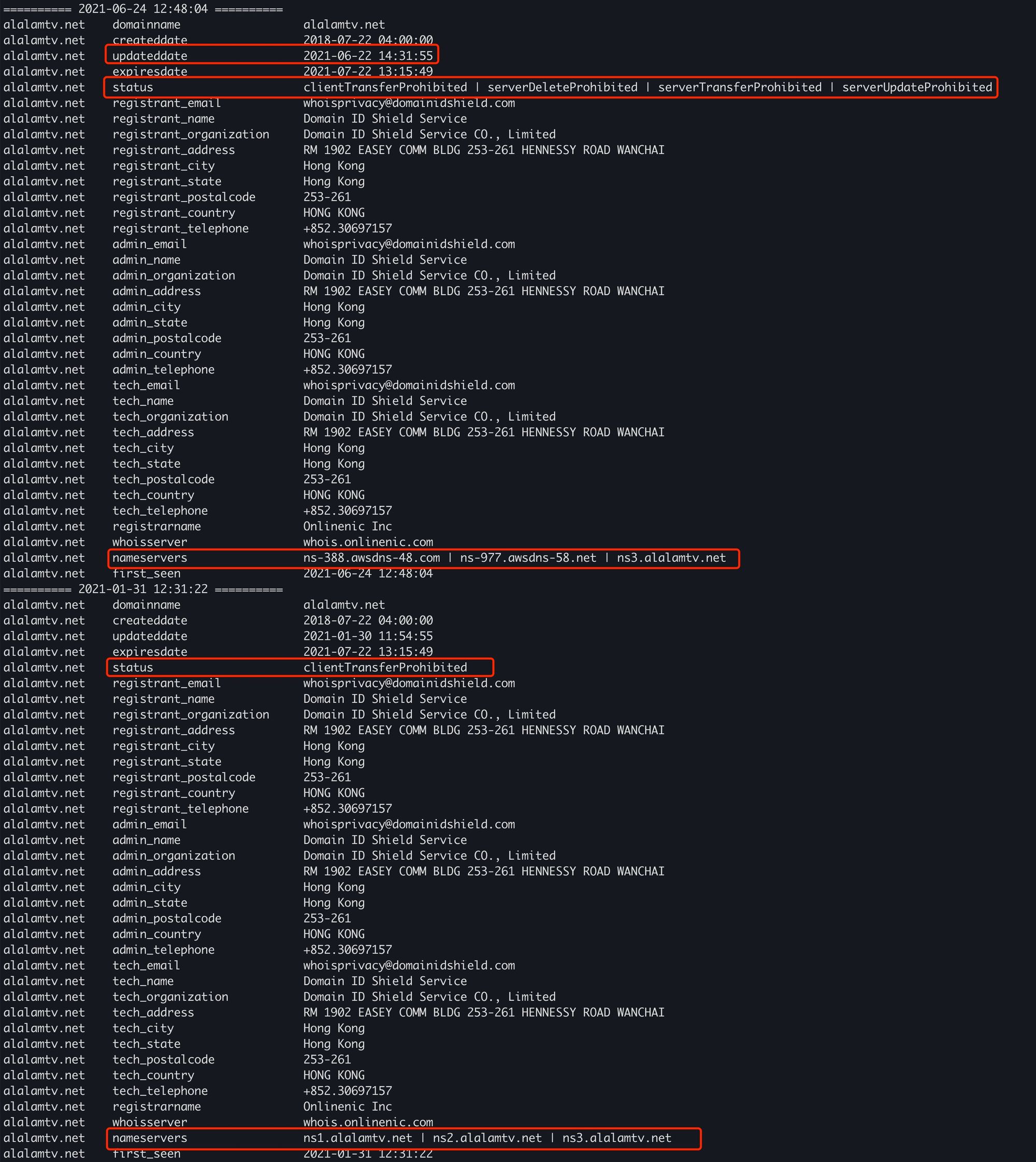Click ns1.alalamtv.net in lower nameservers row

pyautogui.click(x=357, y=1138)
